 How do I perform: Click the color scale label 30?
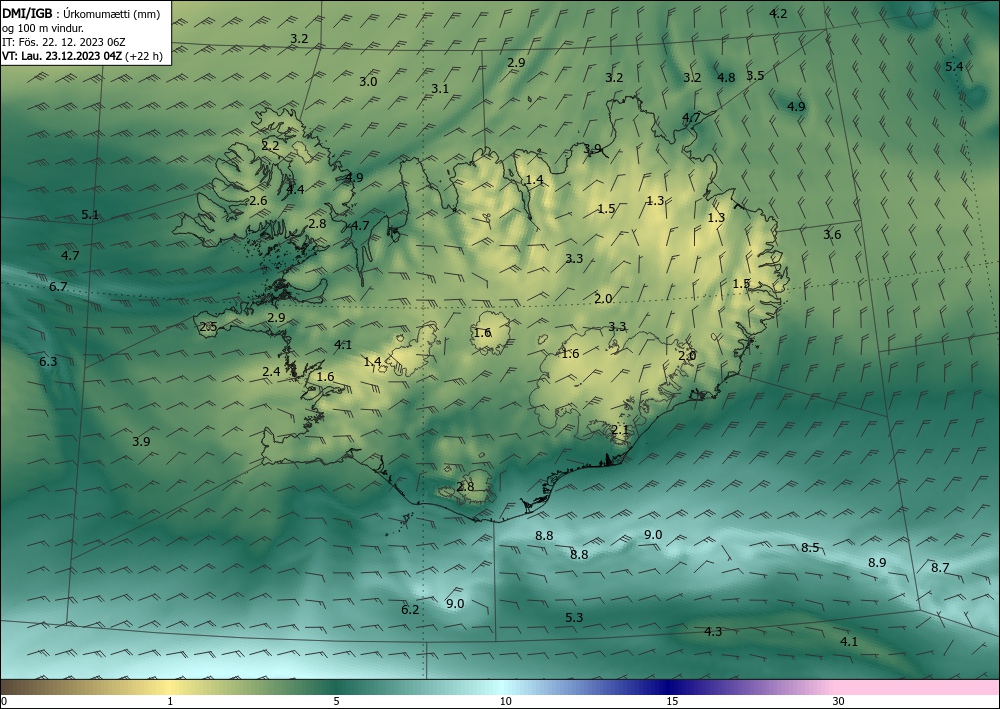pos(839,702)
